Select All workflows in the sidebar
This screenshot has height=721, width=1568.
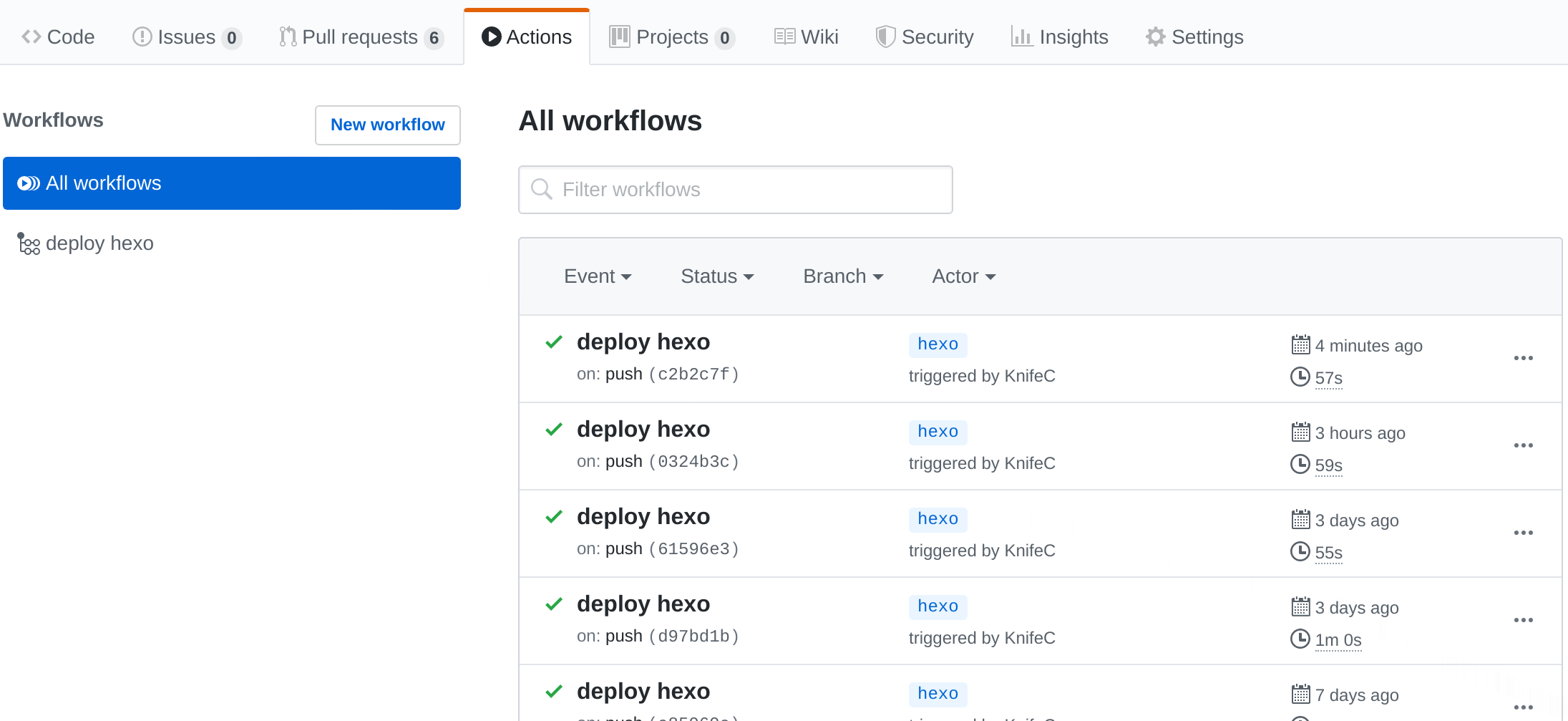point(231,183)
